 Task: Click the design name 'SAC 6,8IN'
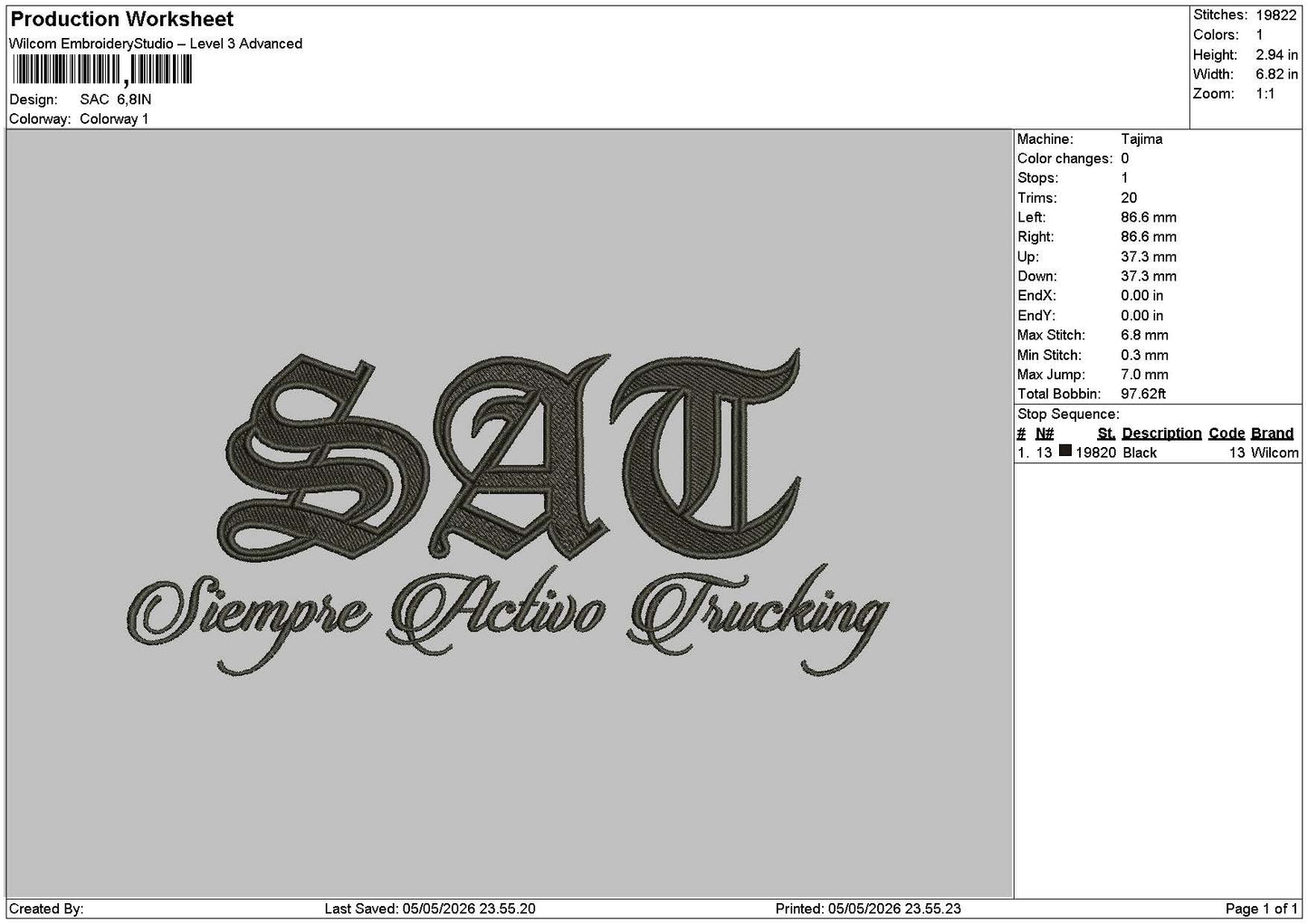click(116, 100)
